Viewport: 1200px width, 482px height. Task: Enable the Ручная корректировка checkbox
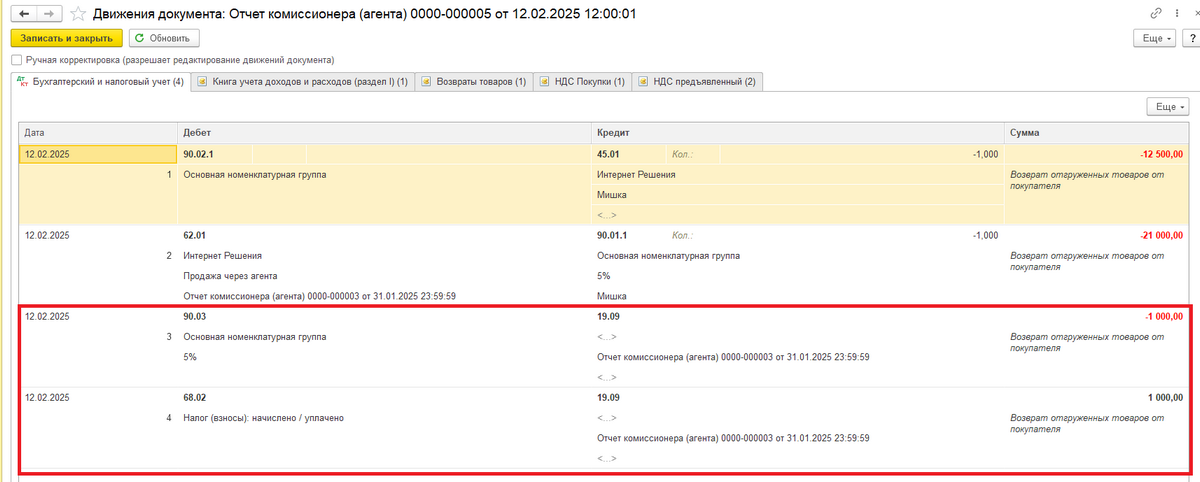[x=16, y=60]
